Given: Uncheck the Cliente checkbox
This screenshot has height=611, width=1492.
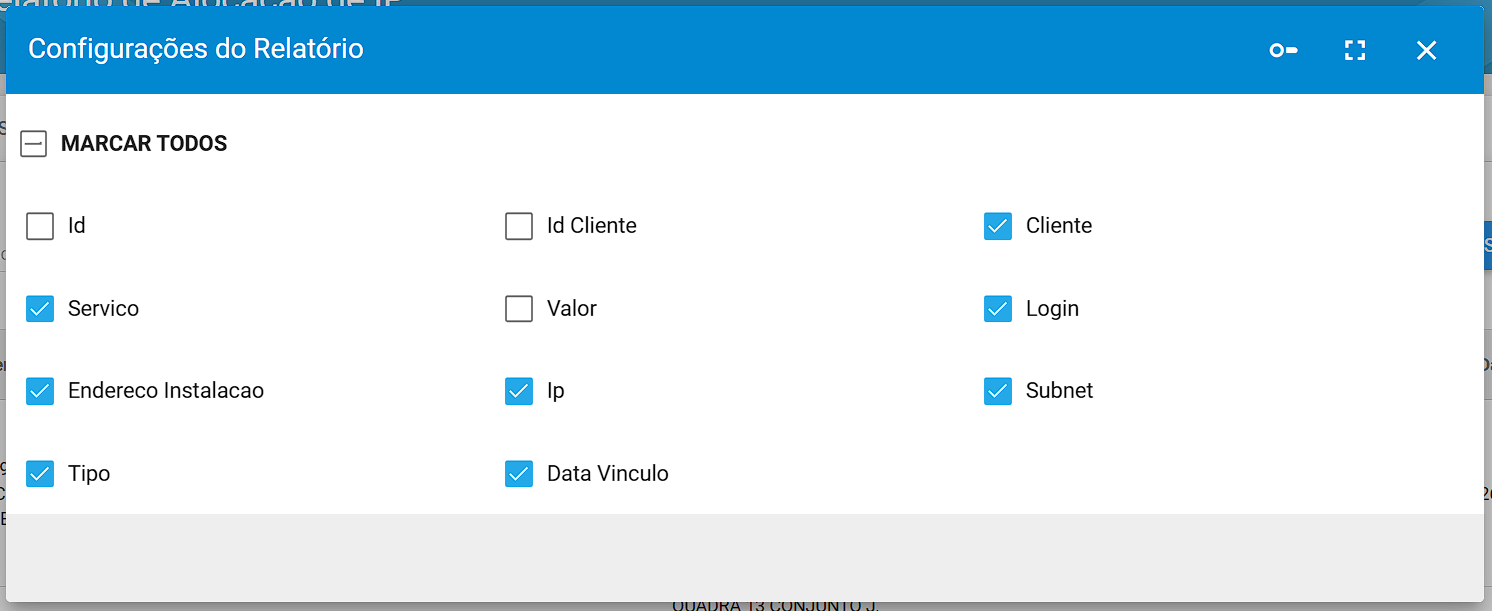Looking at the screenshot, I should click(x=998, y=226).
